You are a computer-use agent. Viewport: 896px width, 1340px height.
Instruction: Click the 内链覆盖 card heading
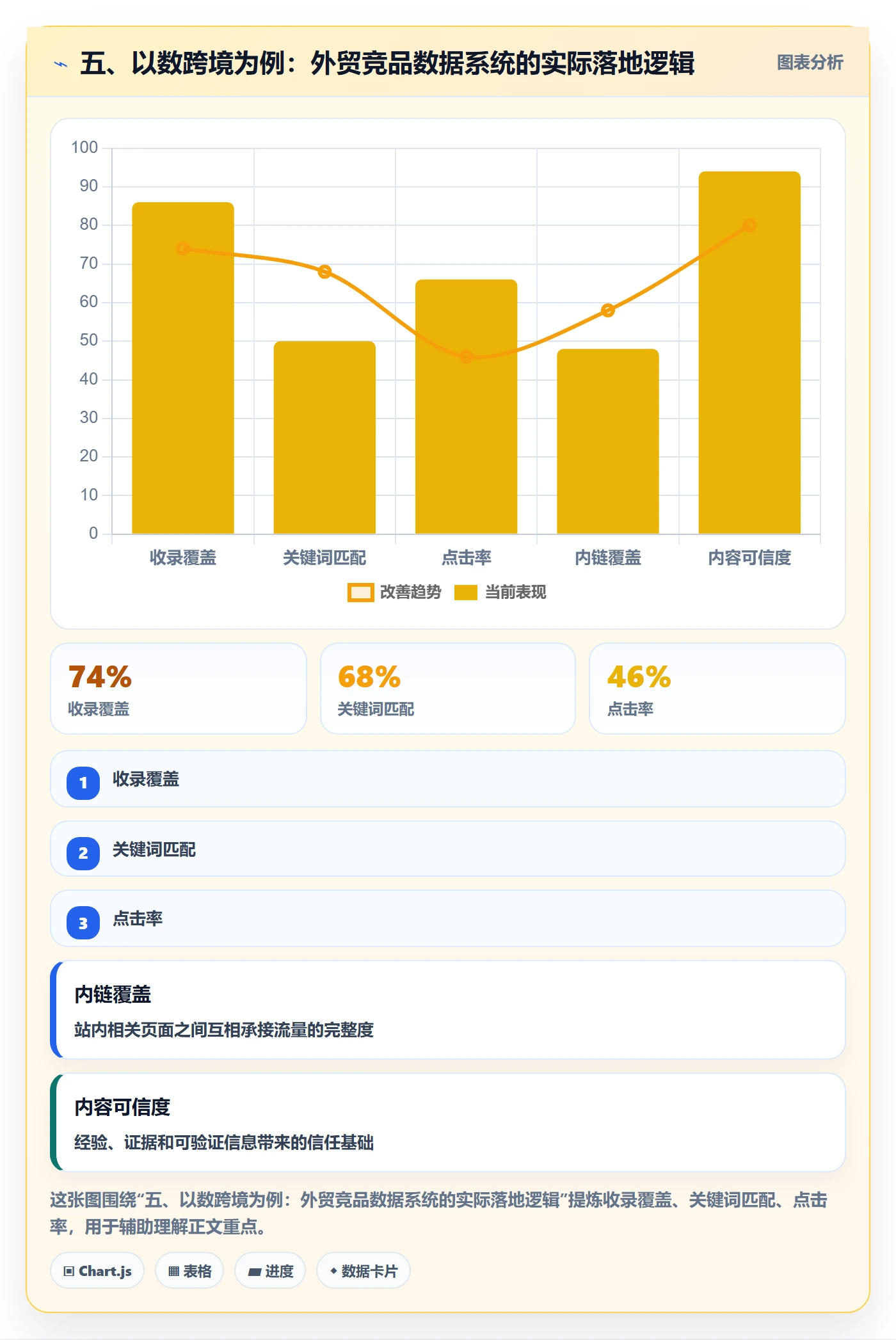(x=113, y=994)
